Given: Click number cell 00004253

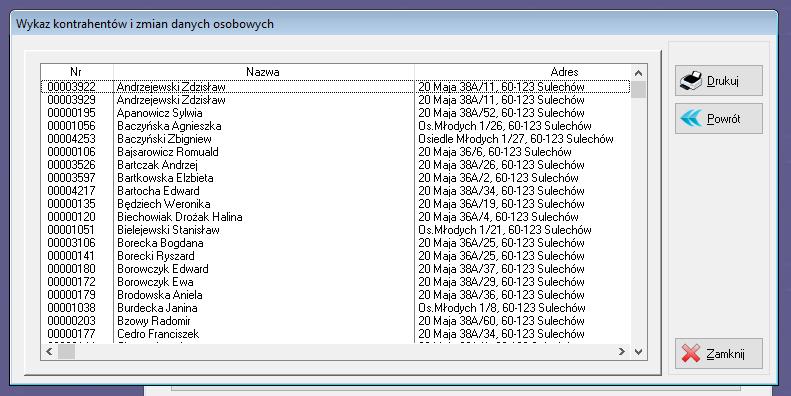Looking at the screenshot, I should click(x=71, y=139).
